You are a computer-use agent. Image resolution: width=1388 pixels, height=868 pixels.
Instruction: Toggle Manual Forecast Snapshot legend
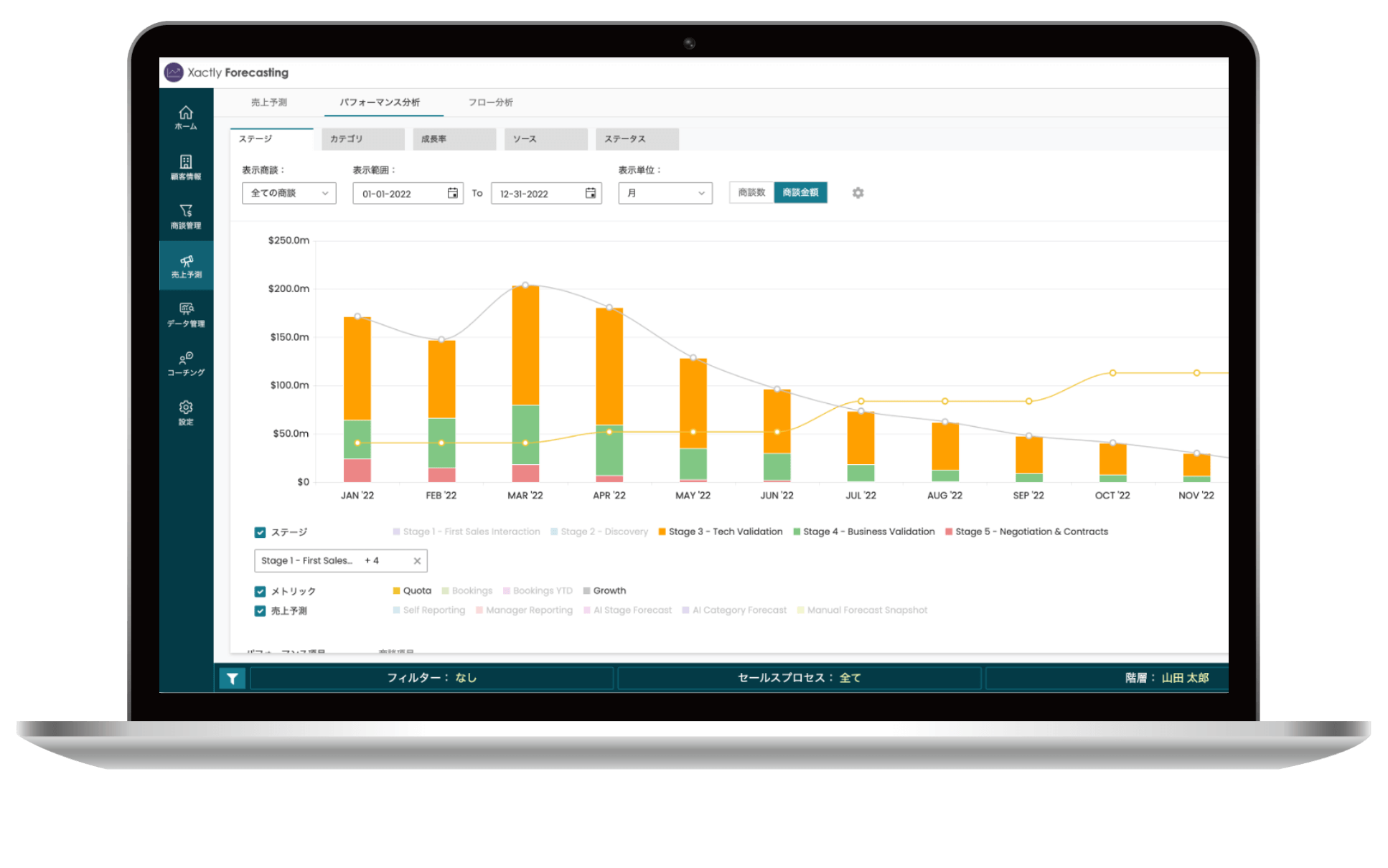[863, 610]
